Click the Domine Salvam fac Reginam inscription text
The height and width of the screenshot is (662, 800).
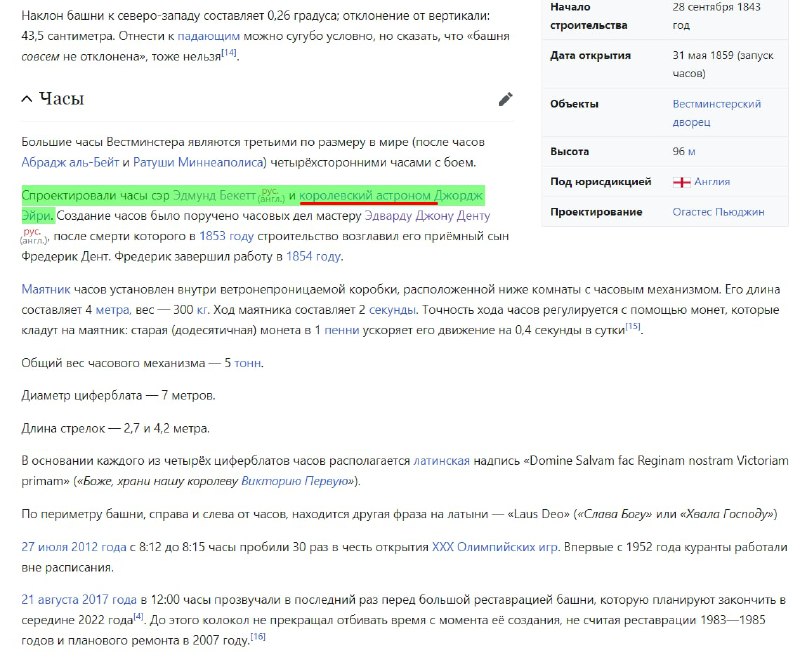(x=405, y=471)
